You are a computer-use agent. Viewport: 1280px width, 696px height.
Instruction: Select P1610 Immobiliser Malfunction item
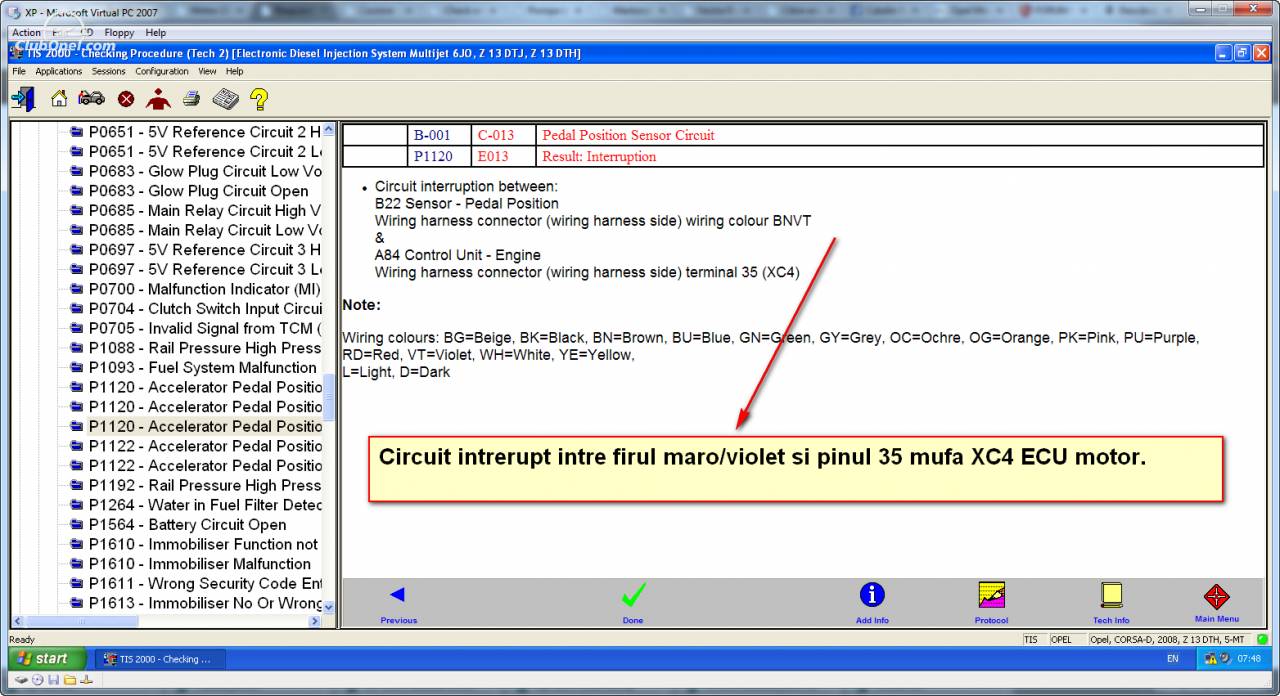[x=191, y=564]
